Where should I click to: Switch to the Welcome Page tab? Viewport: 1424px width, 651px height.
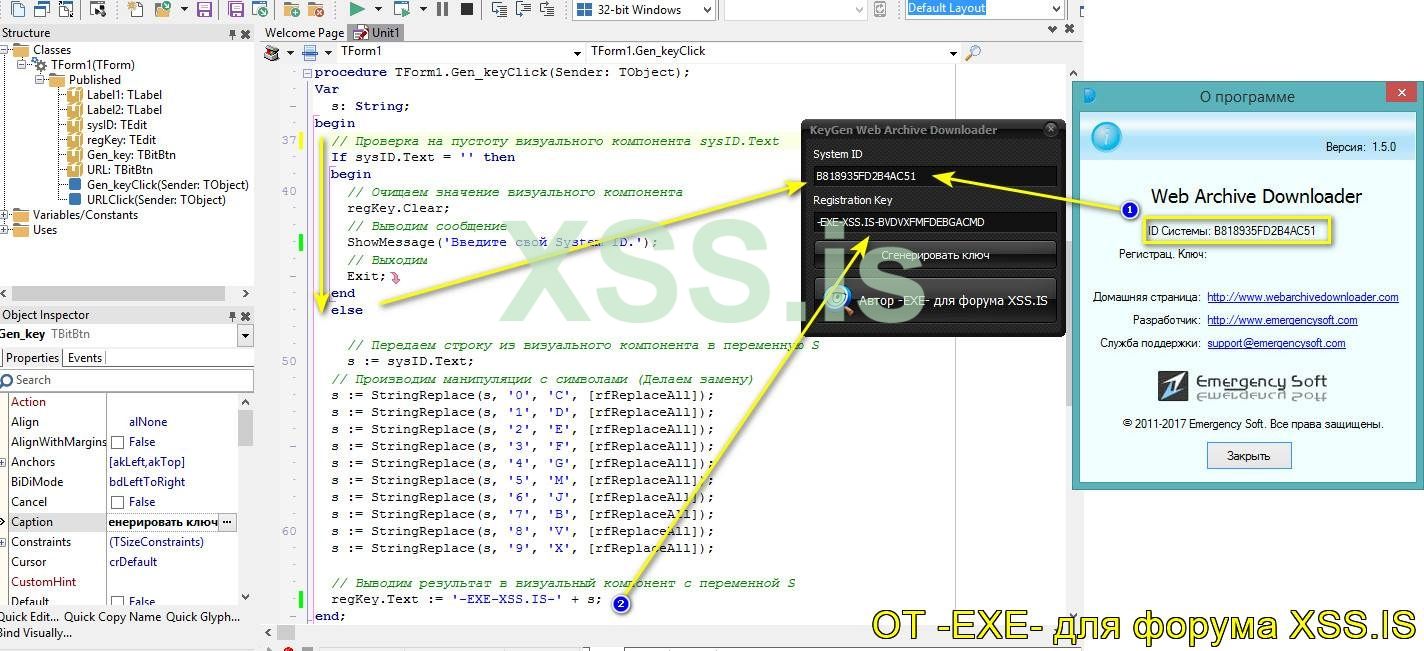tap(304, 33)
